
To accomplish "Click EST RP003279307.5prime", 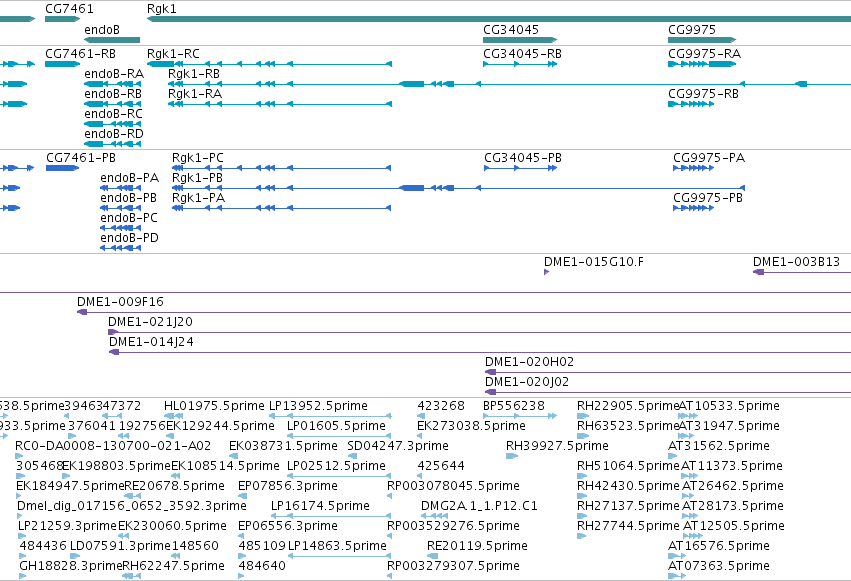I will click(453, 567).
